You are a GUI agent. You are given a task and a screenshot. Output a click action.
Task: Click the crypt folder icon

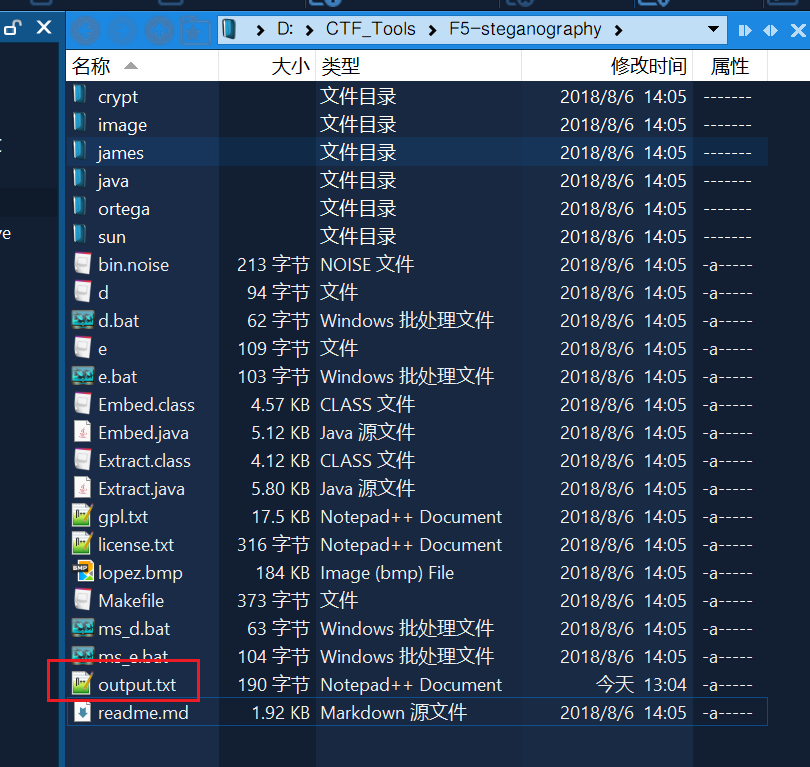click(x=80, y=96)
